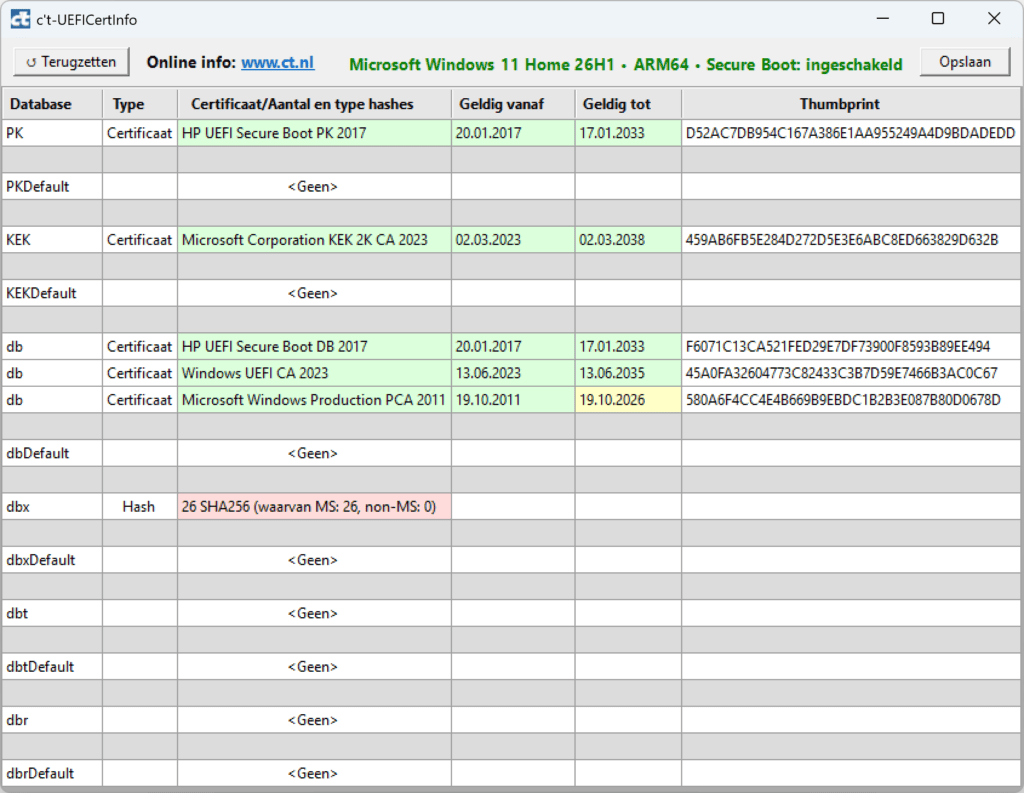Click the thumbprint F6071C13CA52... cell

click(x=851, y=346)
